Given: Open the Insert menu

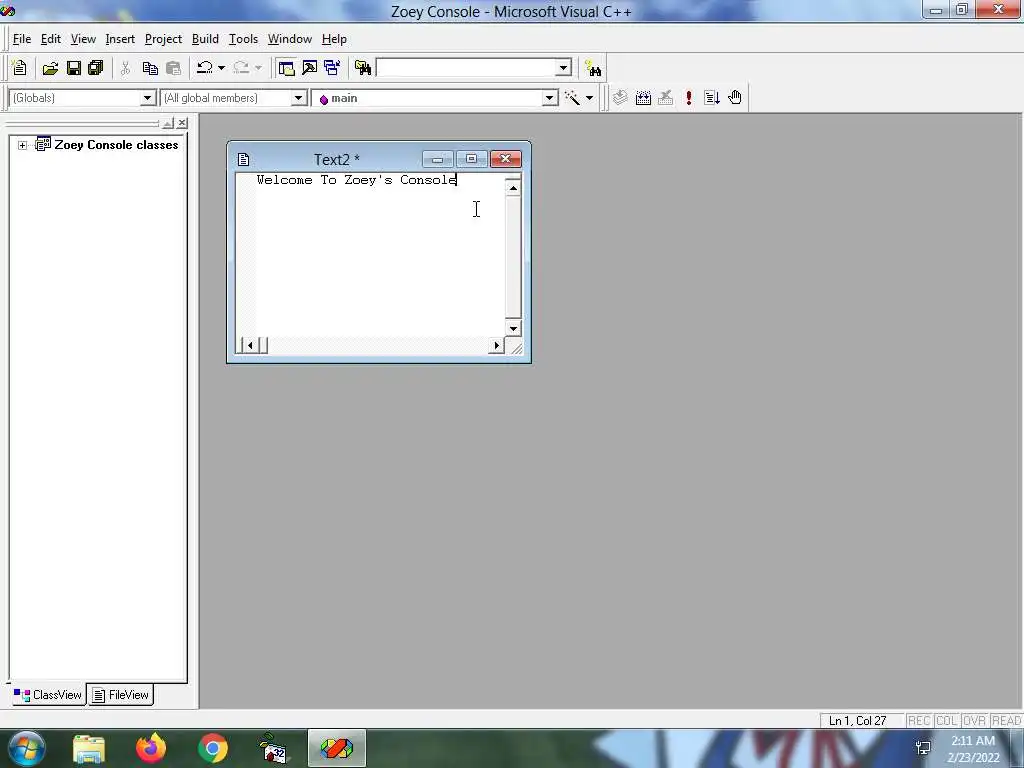Looking at the screenshot, I should point(120,39).
